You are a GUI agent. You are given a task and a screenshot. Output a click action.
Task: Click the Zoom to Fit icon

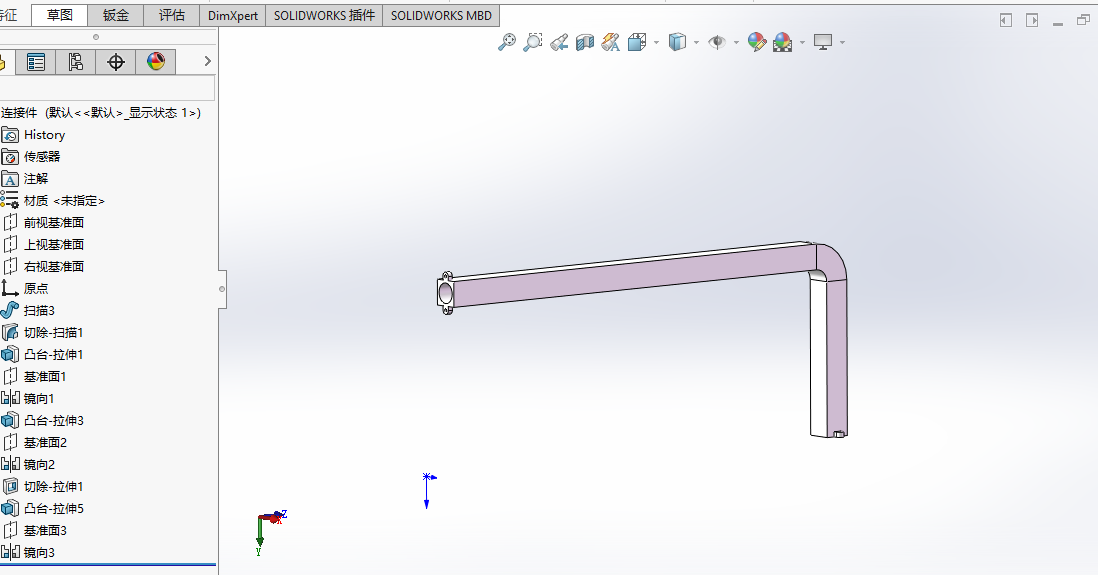coord(507,42)
